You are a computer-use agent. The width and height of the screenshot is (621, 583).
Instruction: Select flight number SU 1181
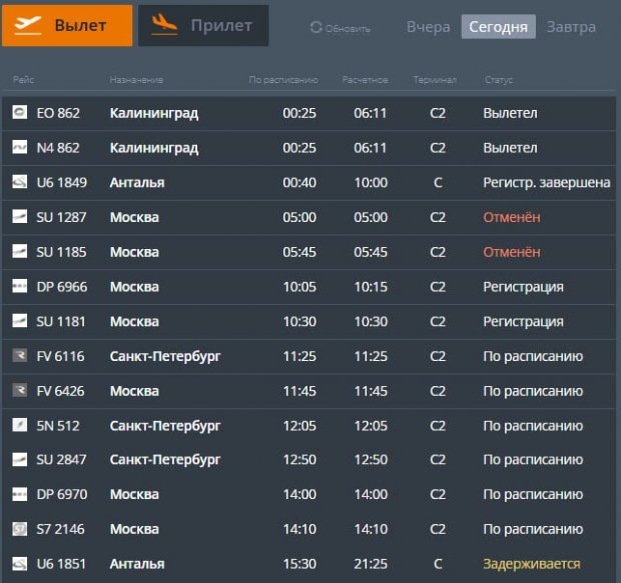61,322
